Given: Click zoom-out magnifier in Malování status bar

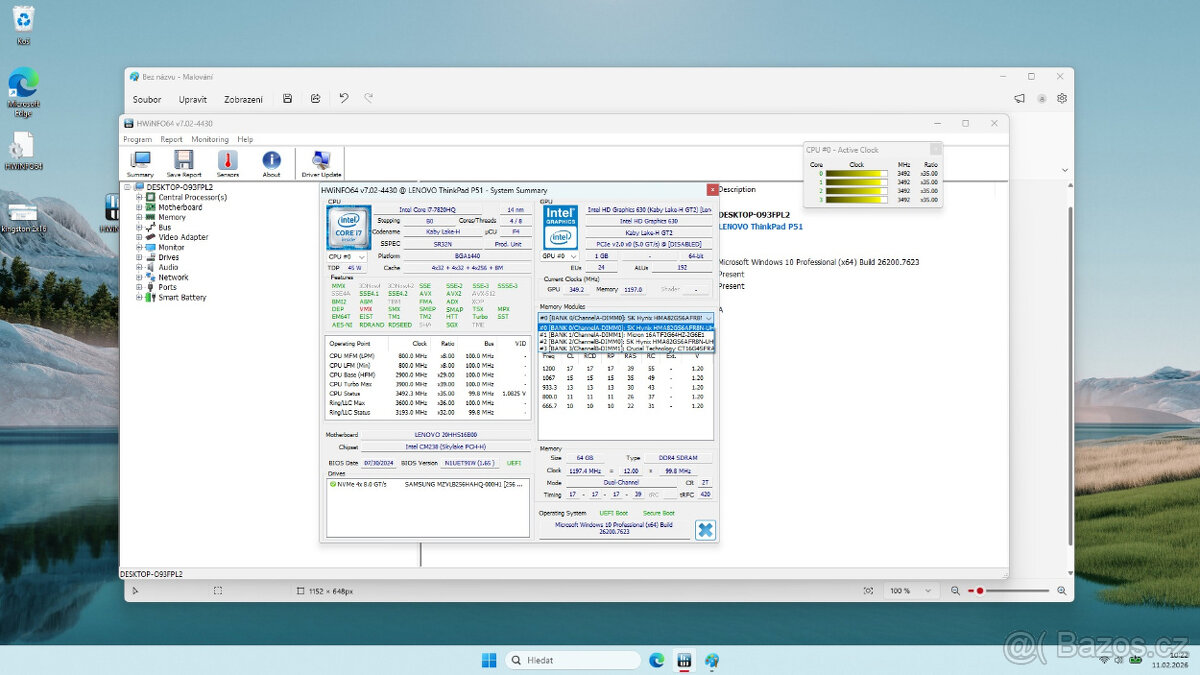Looking at the screenshot, I should tap(956, 591).
